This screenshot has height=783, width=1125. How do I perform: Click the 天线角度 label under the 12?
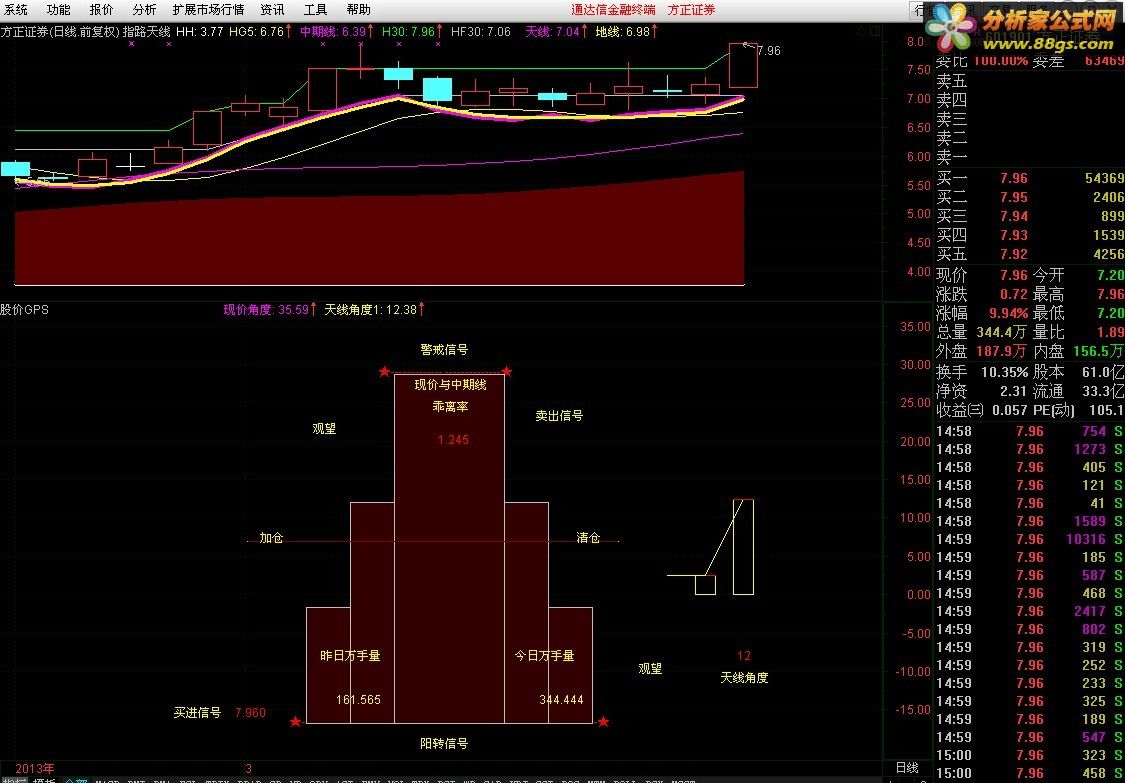tap(744, 677)
